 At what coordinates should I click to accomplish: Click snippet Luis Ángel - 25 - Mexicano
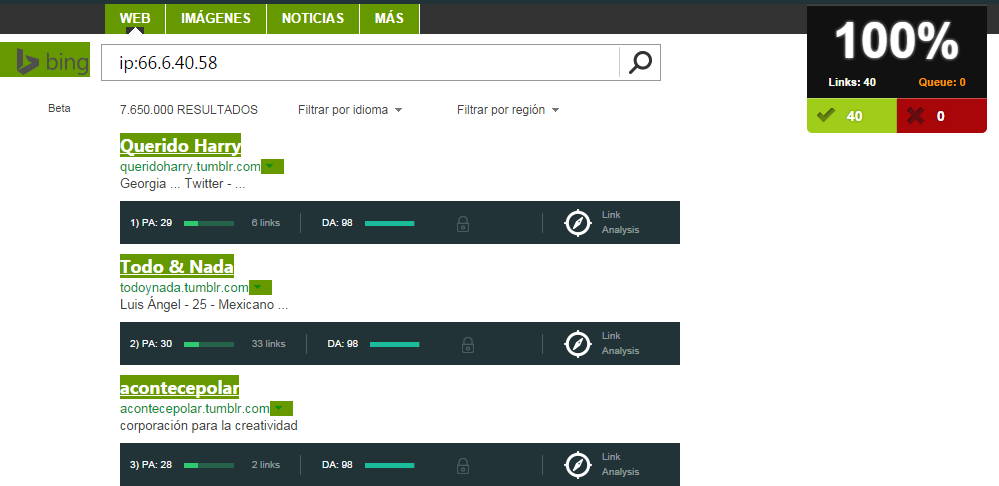(x=204, y=305)
